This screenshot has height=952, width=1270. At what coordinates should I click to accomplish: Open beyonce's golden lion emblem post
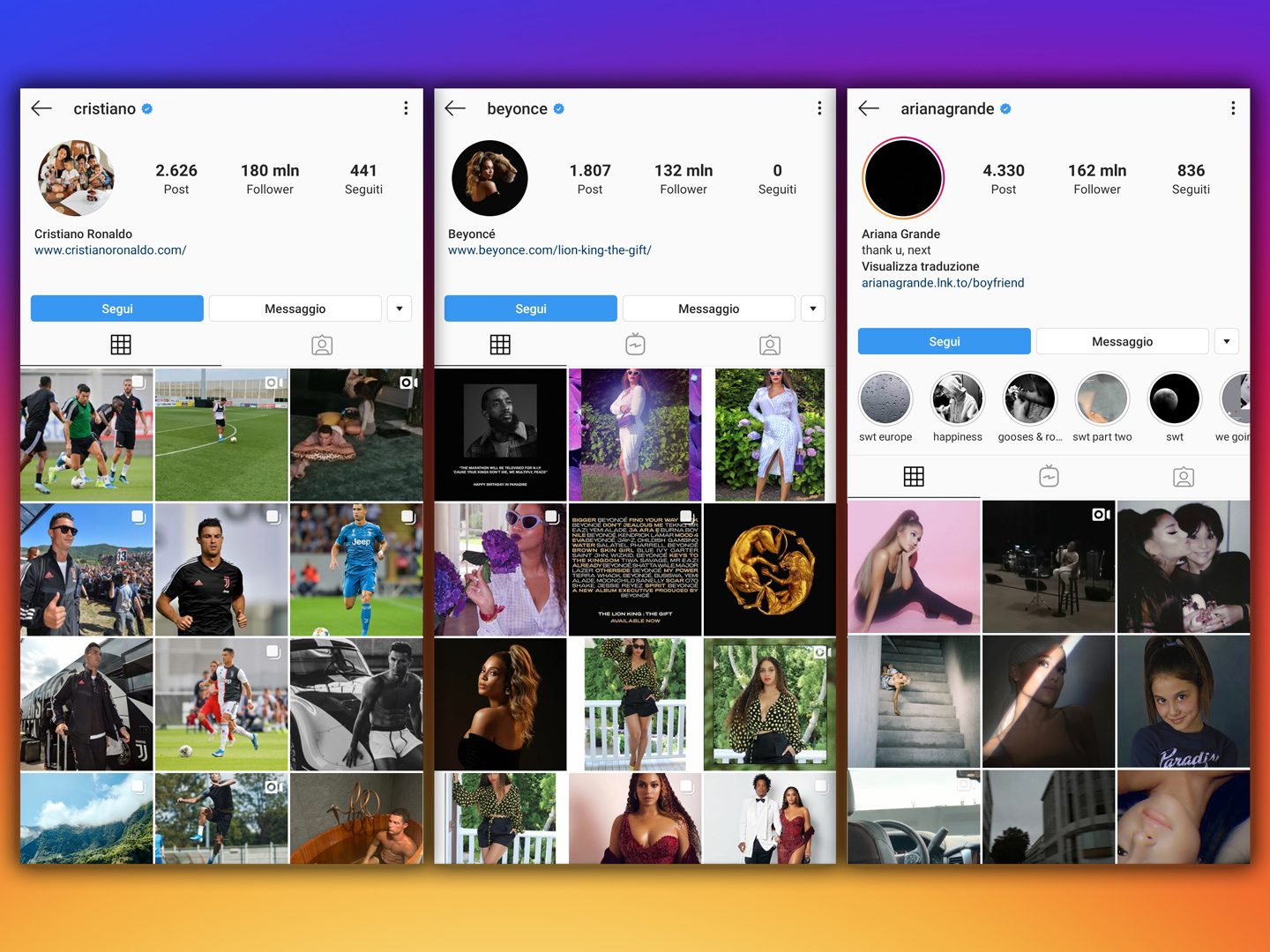[770, 569]
